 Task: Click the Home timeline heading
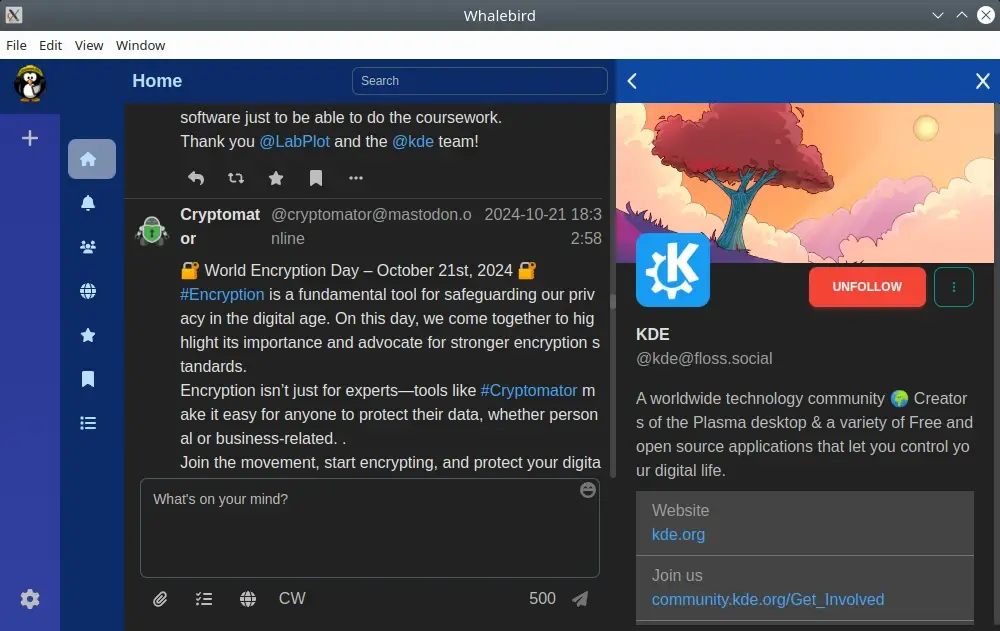tap(157, 81)
